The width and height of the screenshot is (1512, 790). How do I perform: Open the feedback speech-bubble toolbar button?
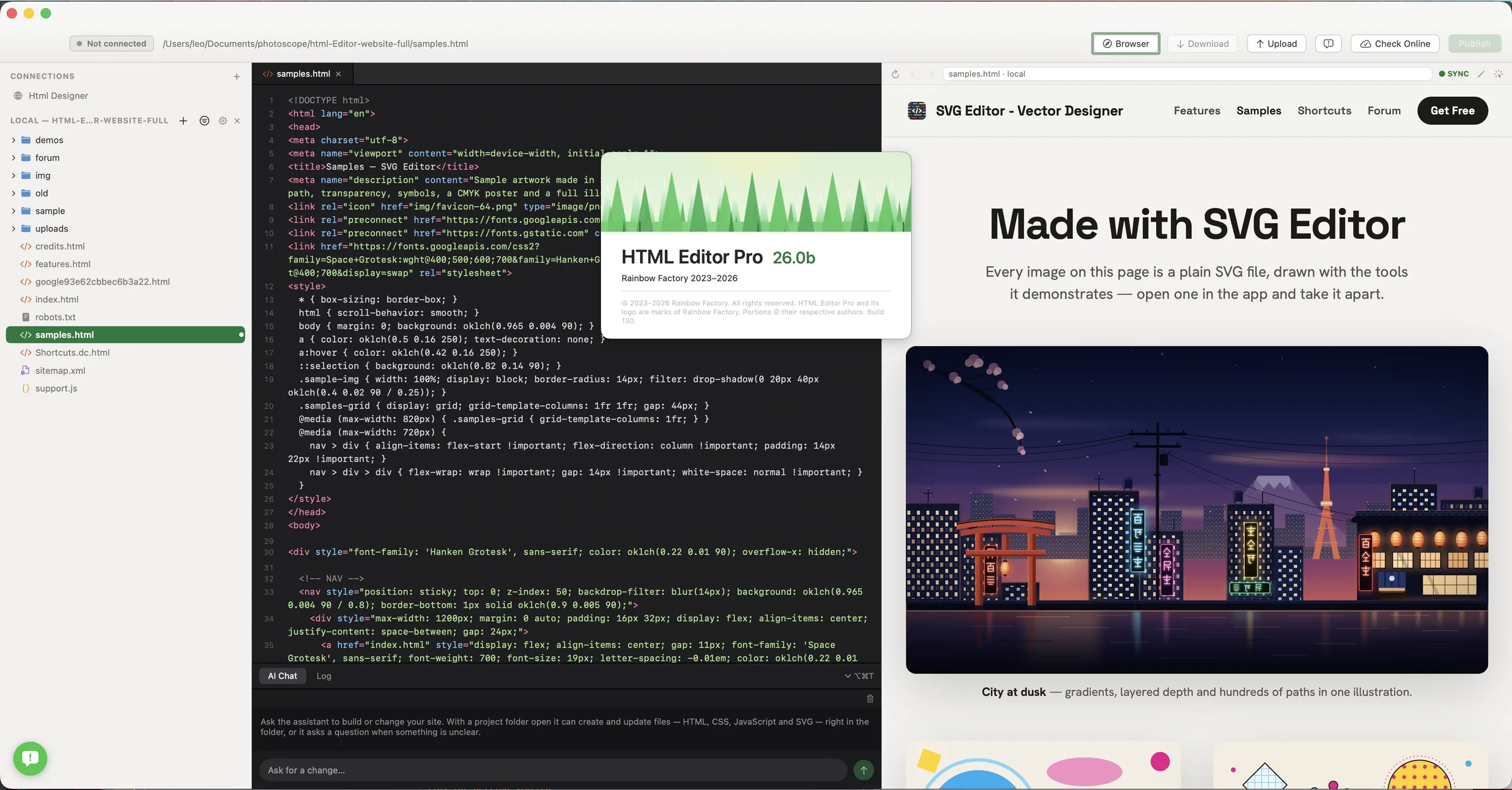(x=1328, y=43)
